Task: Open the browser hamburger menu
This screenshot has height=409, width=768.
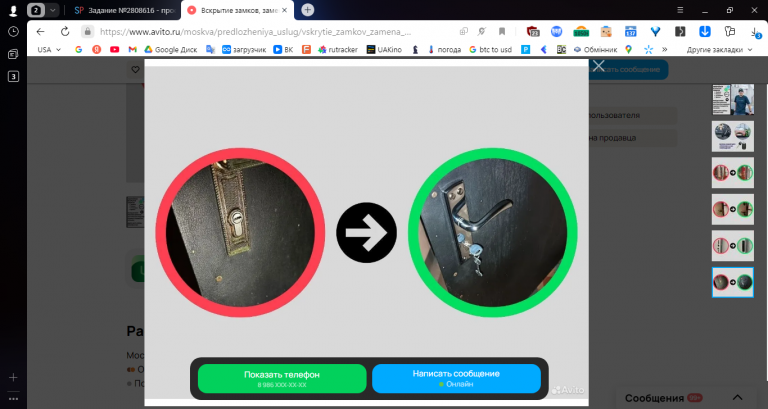Action: (x=680, y=10)
